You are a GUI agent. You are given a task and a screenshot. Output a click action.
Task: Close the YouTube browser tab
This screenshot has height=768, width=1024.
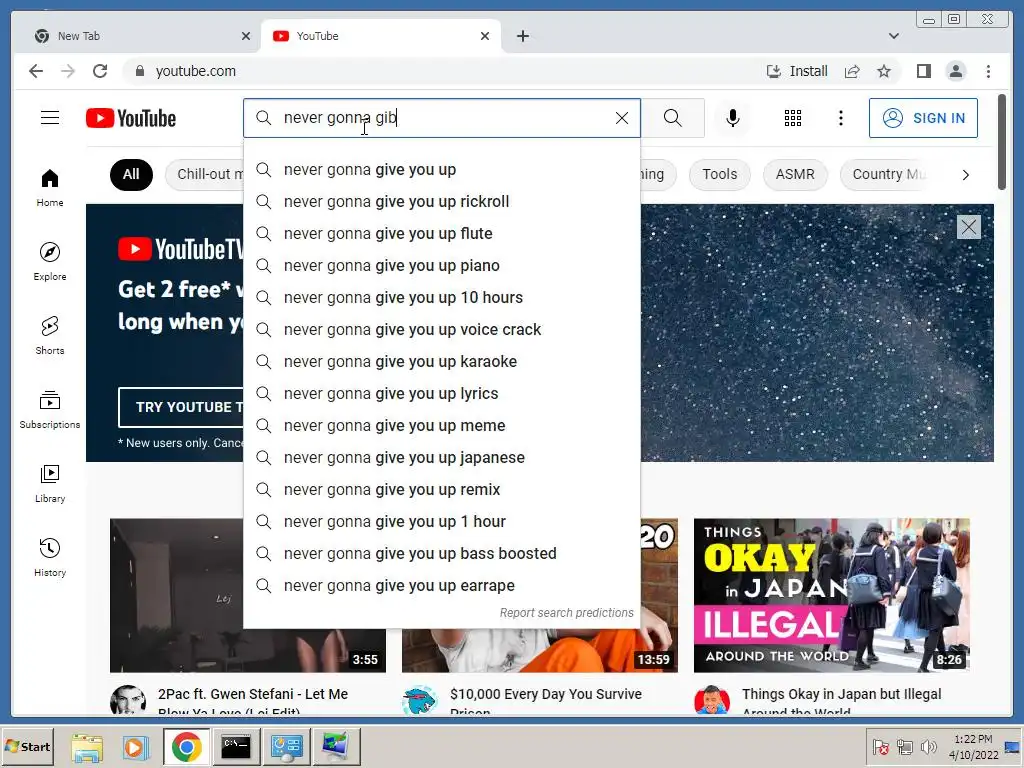485,36
